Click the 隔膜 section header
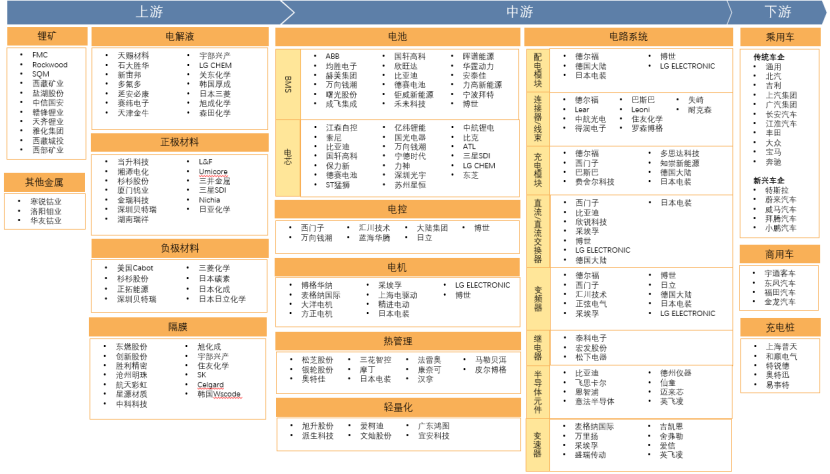 click(x=180, y=326)
